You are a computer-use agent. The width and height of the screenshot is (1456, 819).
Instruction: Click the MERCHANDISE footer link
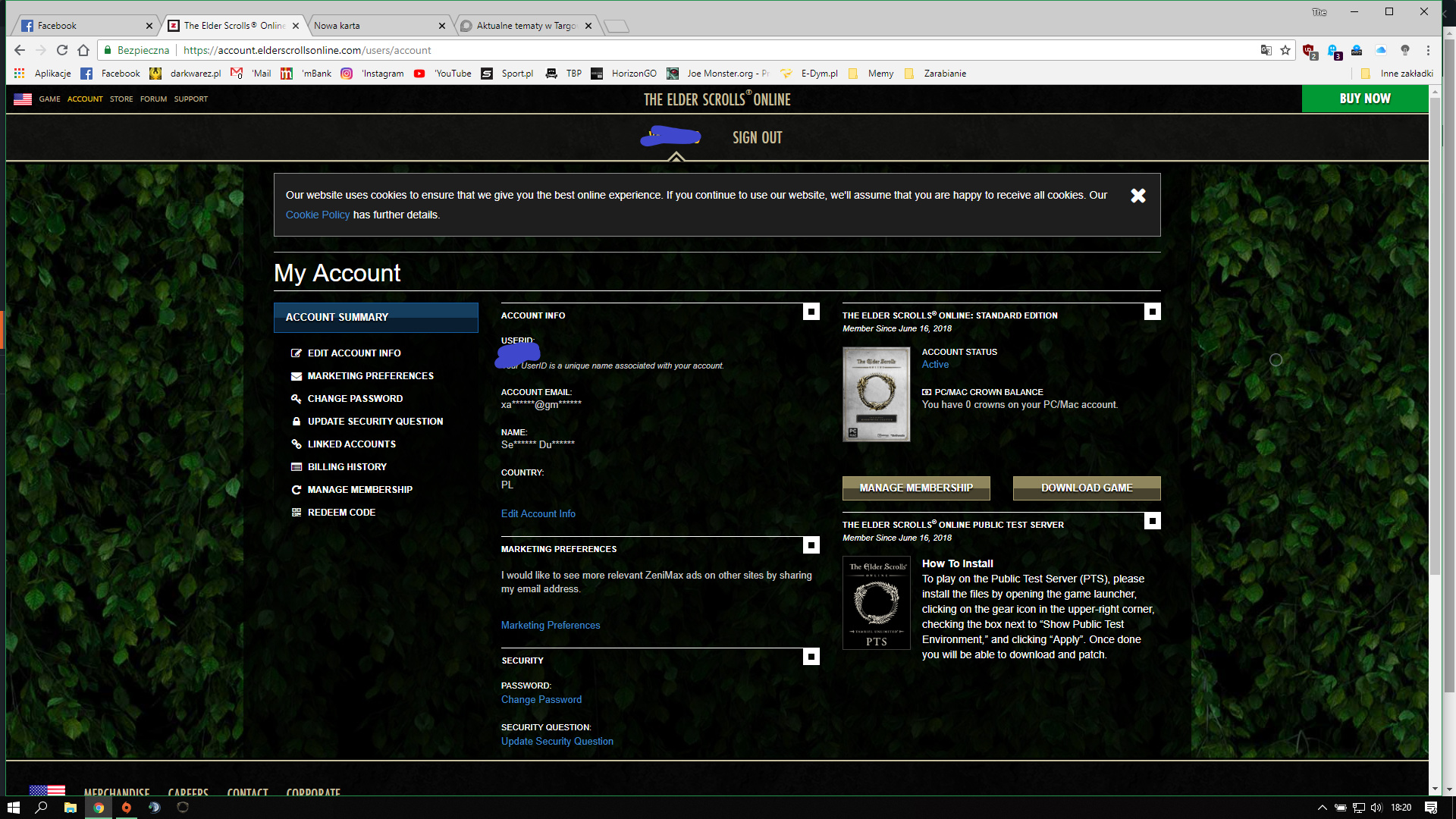pyautogui.click(x=117, y=792)
